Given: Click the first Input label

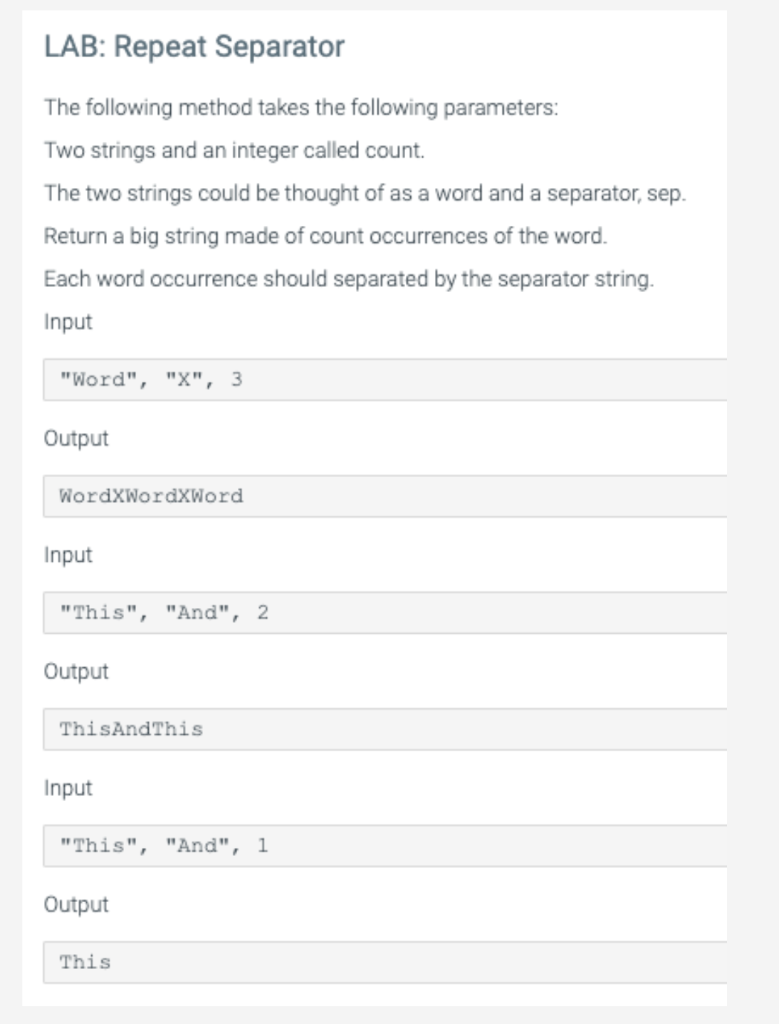Looking at the screenshot, I should point(68,323).
